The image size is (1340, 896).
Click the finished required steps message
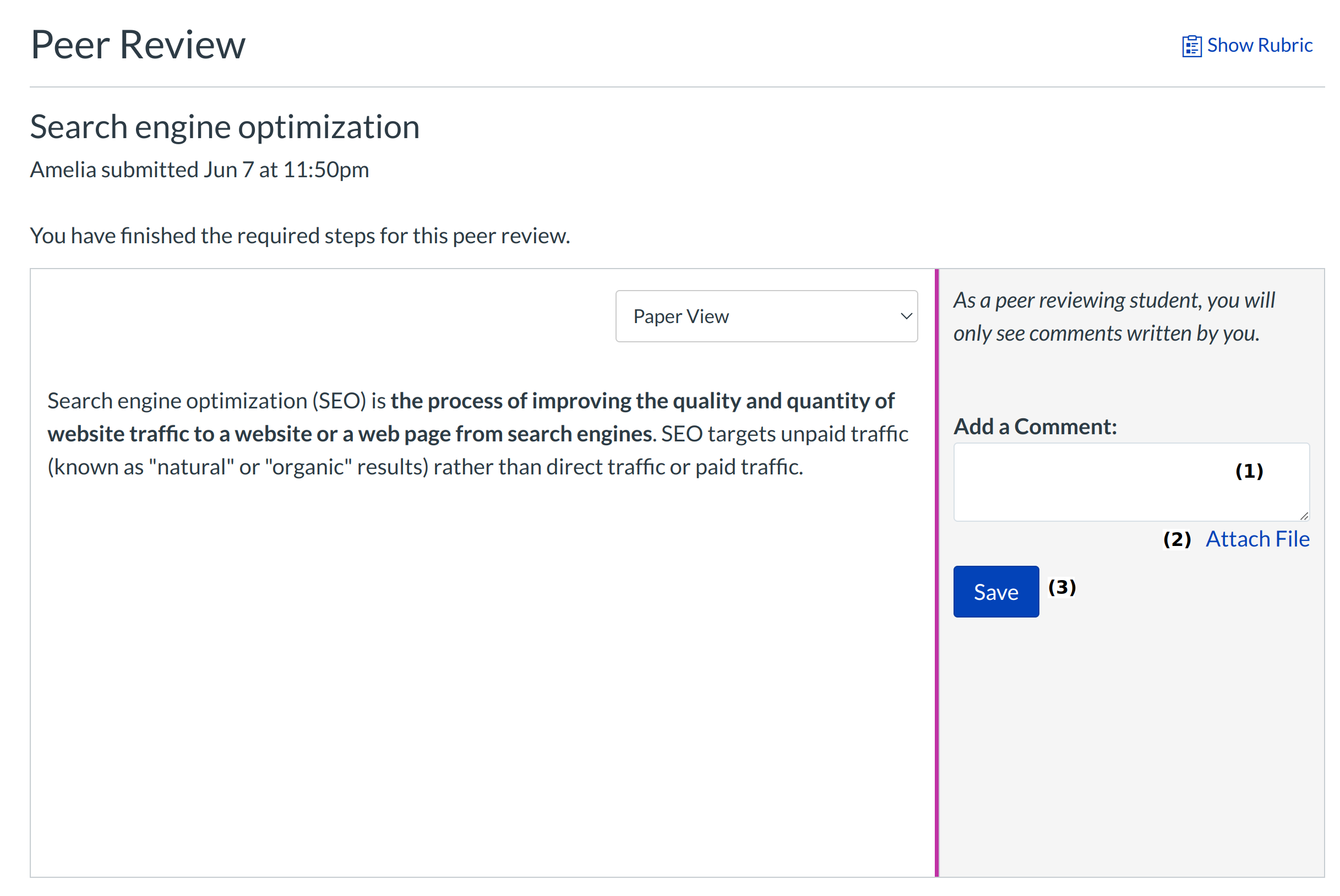[299, 235]
